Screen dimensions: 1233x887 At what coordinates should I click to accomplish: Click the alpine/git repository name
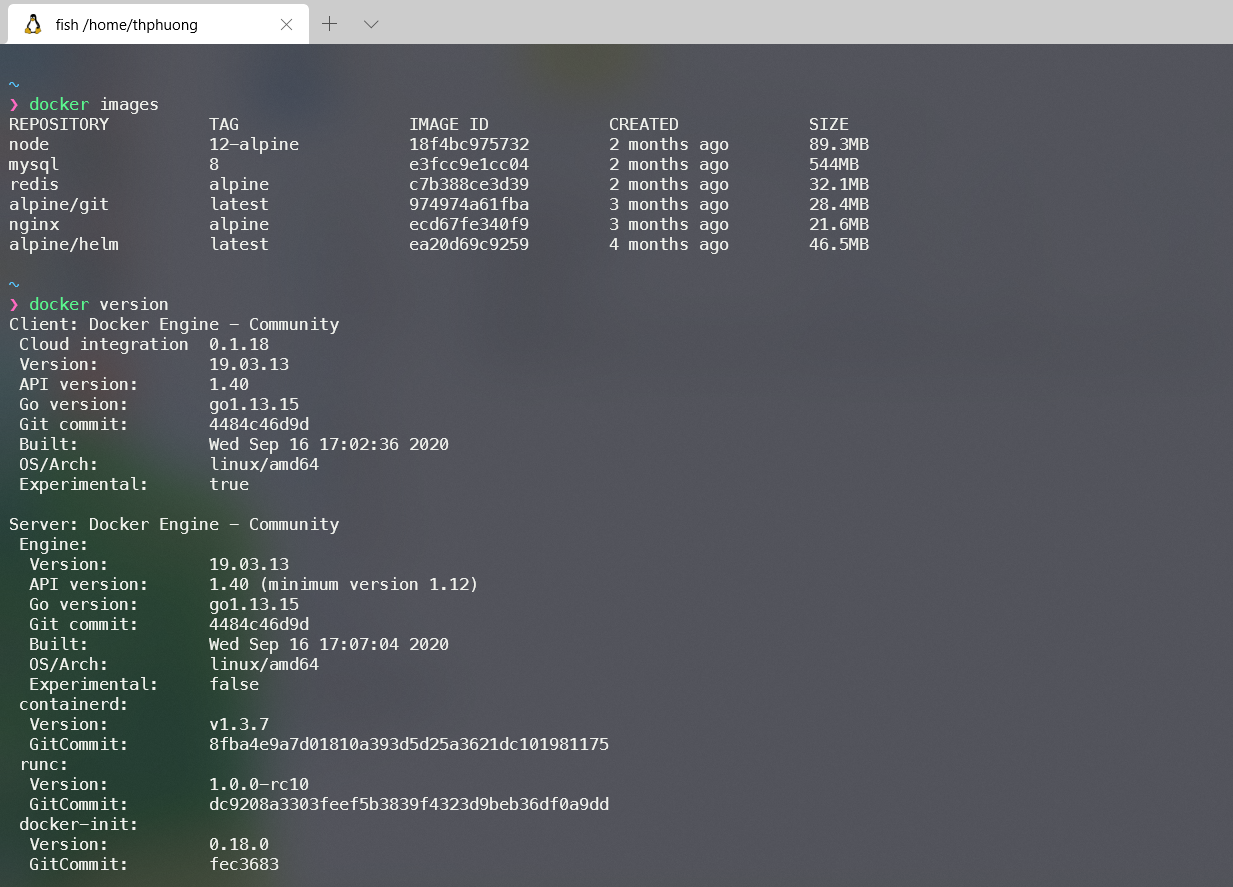pyautogui.click(x=59, y=204)
